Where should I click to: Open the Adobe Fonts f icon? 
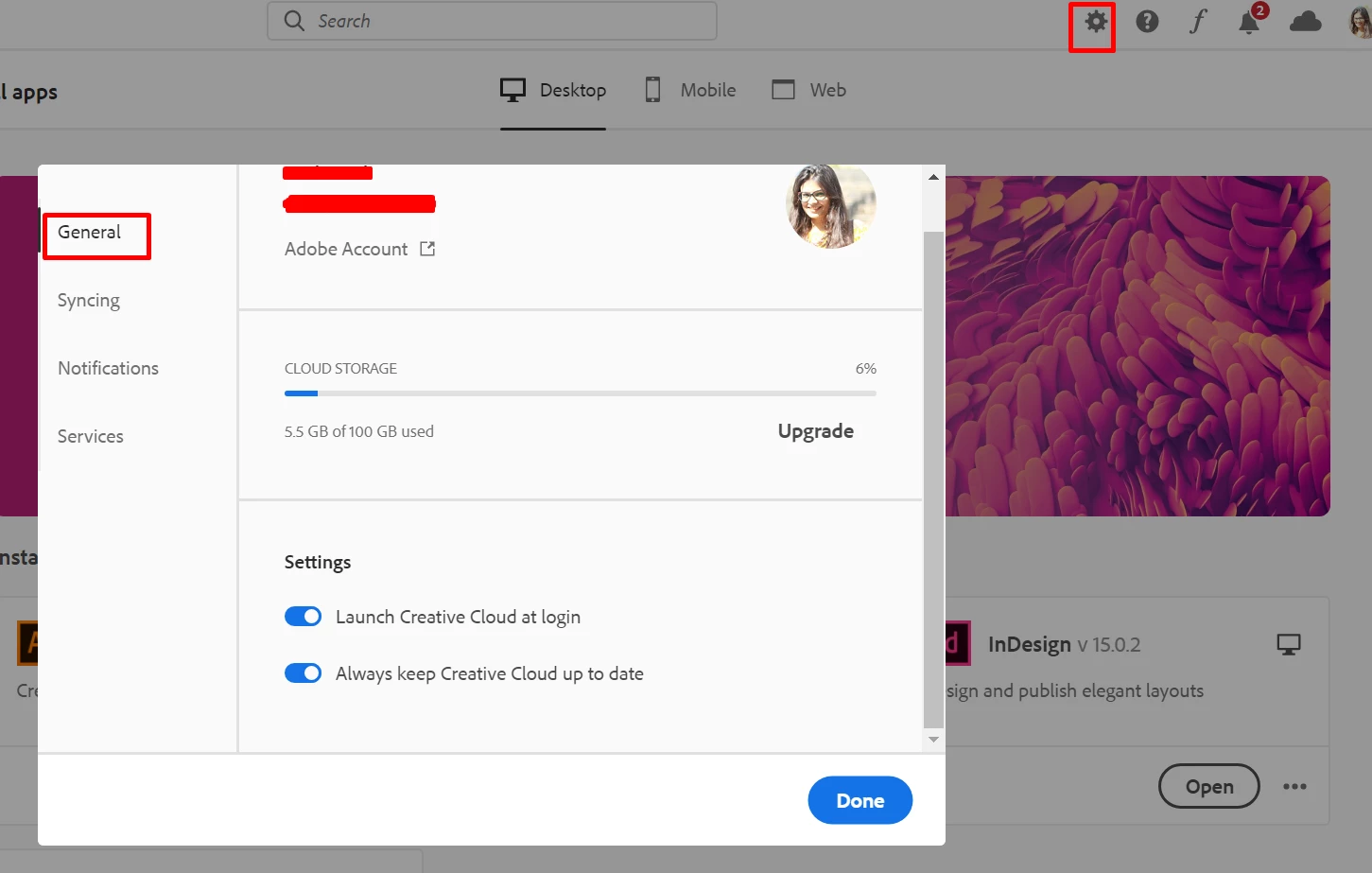[x=1198, y=22]
